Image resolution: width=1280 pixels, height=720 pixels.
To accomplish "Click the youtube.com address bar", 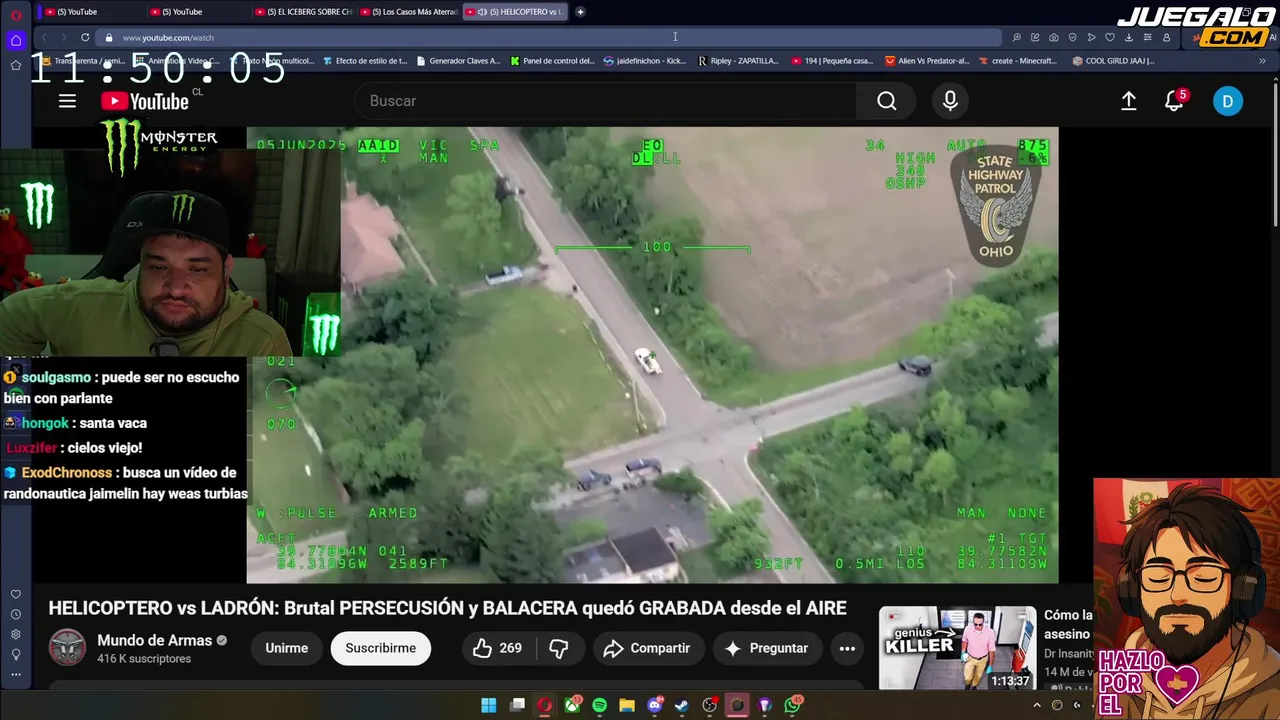I will pyautogui.click(x=550, y=38).
